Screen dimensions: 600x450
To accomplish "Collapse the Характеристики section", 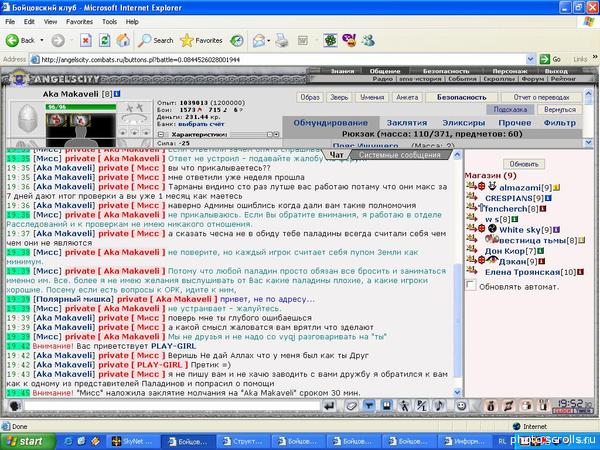I will [161, 134].
